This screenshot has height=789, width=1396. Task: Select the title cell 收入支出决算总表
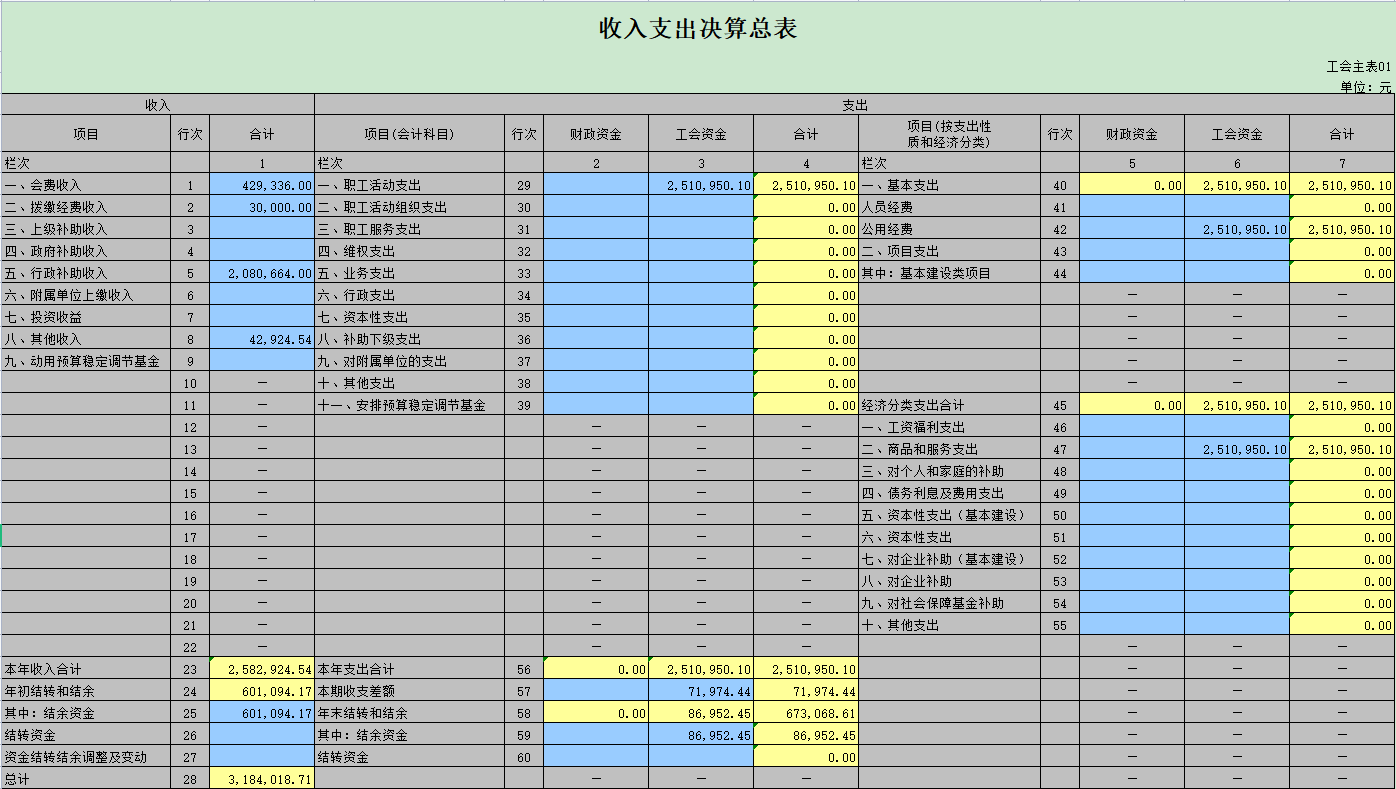[697, 29]
